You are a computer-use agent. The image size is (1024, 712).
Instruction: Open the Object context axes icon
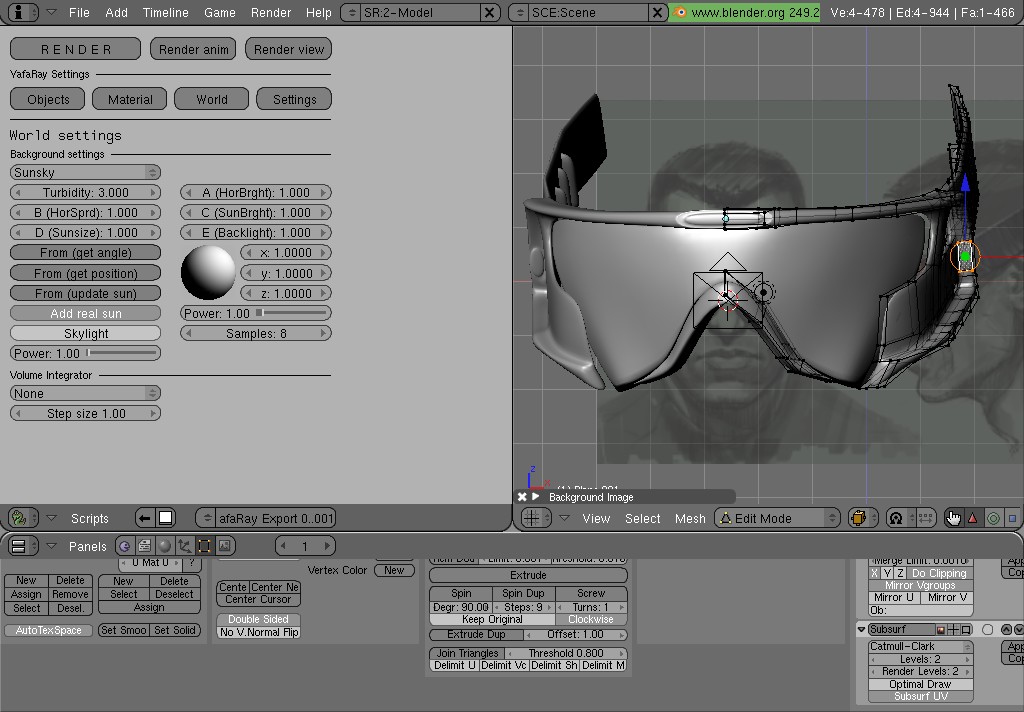185,545
